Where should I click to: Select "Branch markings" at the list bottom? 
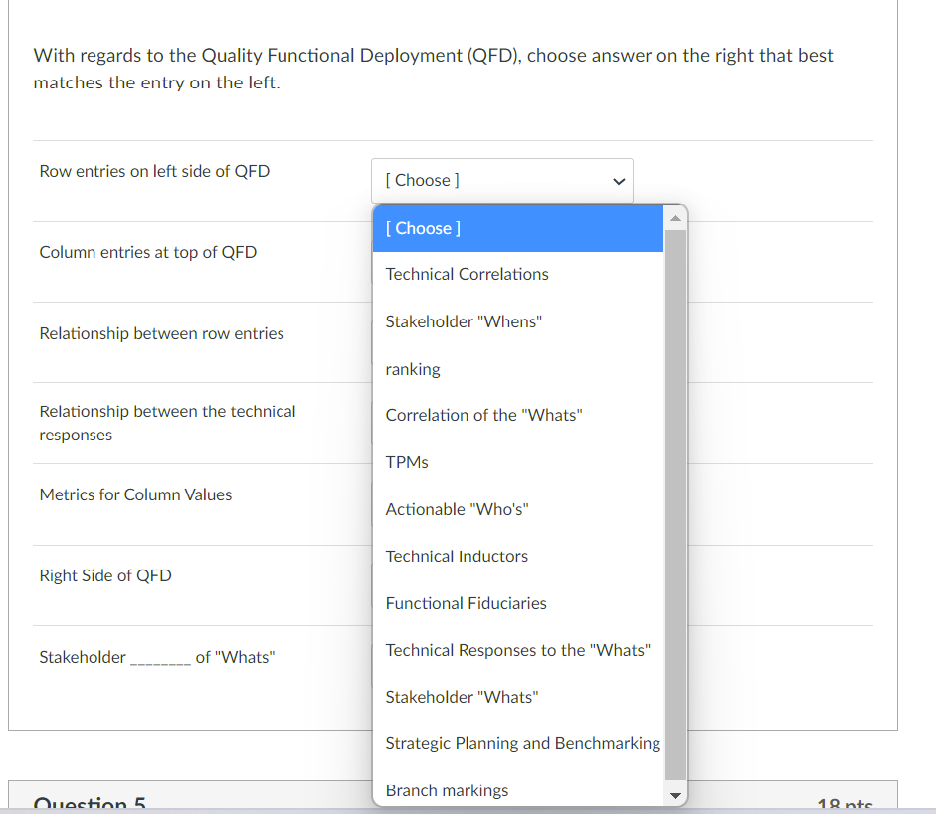click(447, 789)
